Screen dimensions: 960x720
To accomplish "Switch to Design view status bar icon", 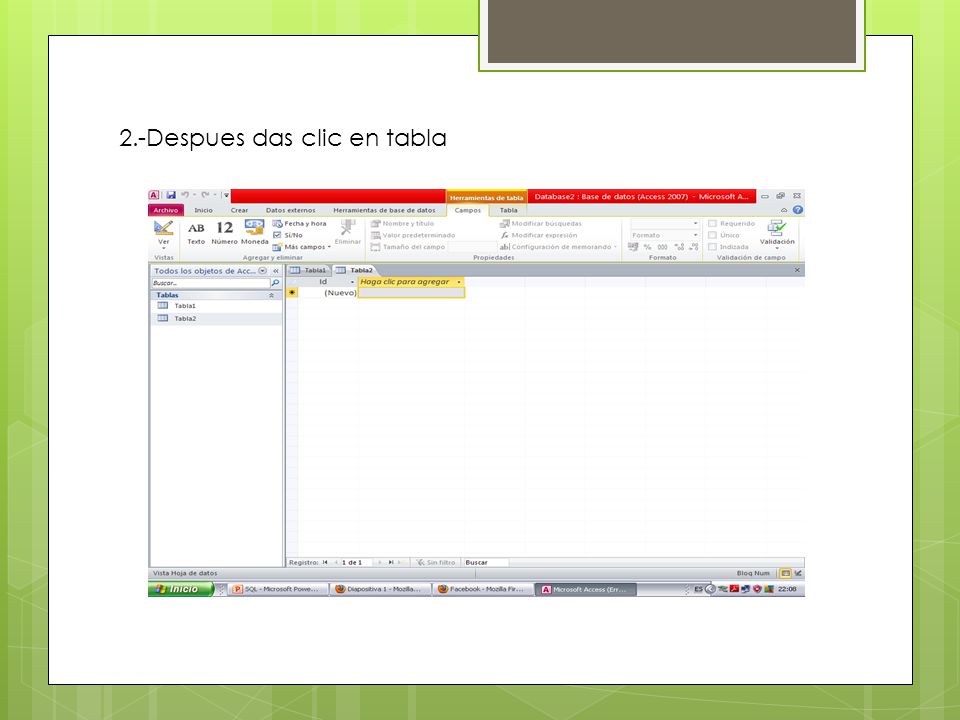I will coord(798,573).
